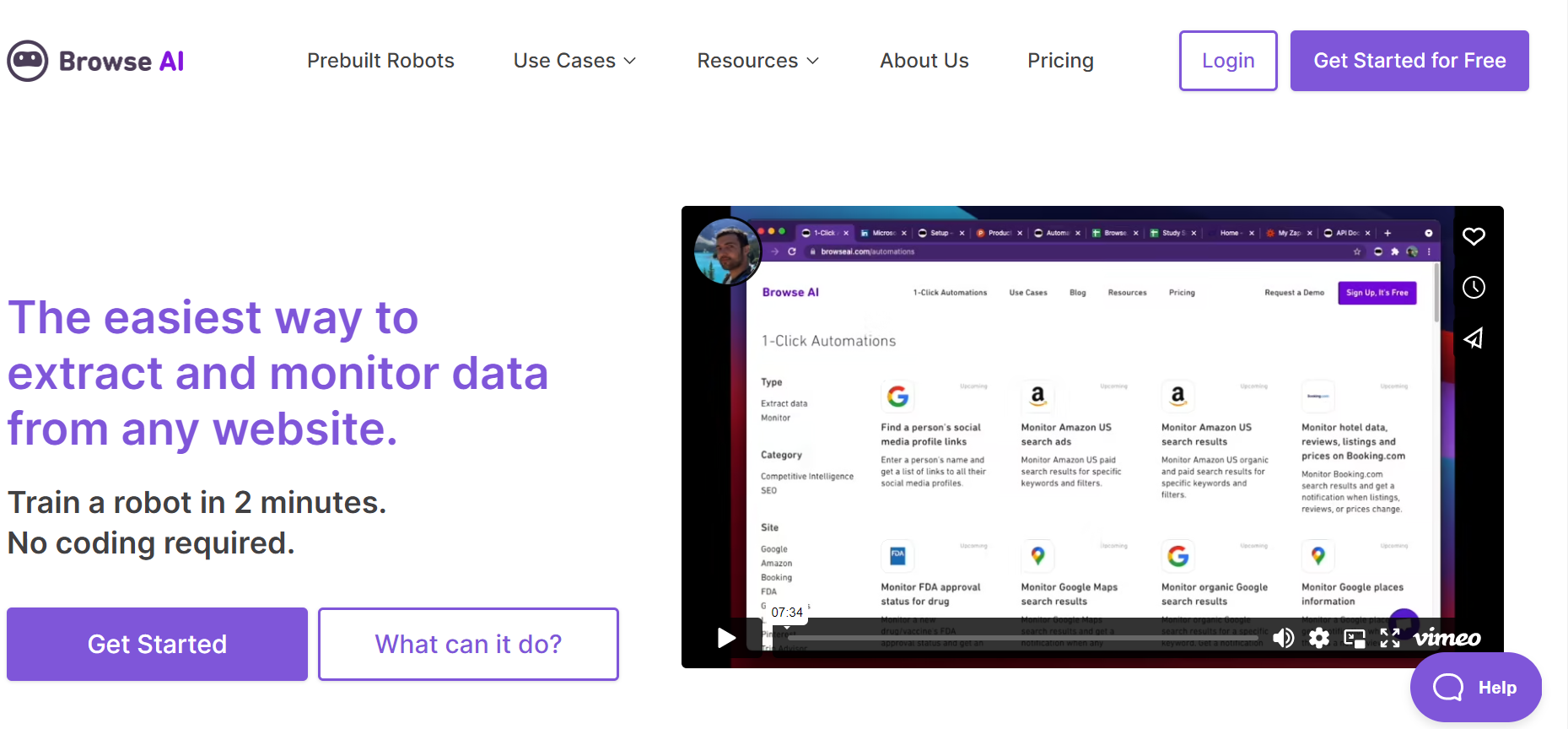The height and width of the screenshot is (729, 1568).
Task: Click the 'What can it do?' button
Action: [x=468, y=644]
